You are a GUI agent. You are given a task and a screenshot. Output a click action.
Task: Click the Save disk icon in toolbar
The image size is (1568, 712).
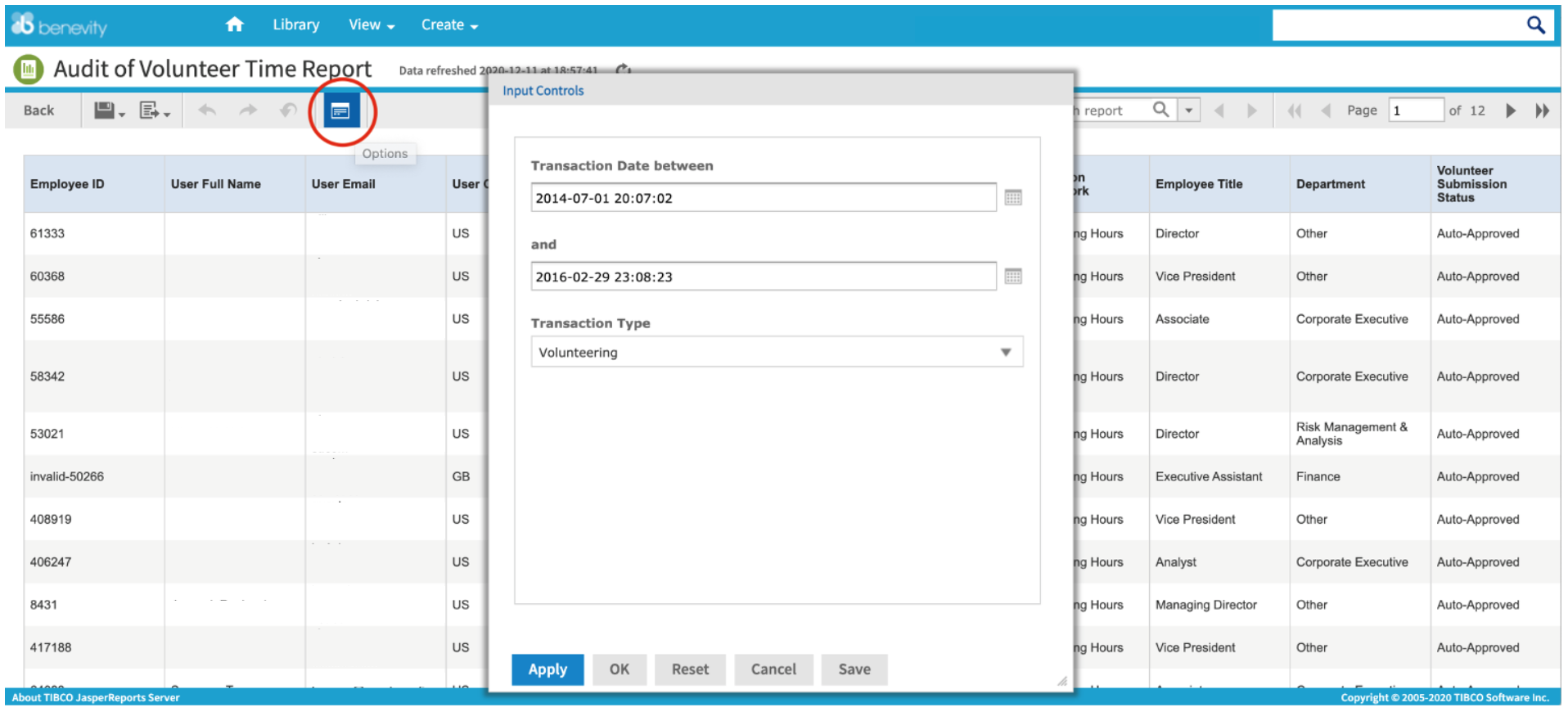[x=105, y=110]
